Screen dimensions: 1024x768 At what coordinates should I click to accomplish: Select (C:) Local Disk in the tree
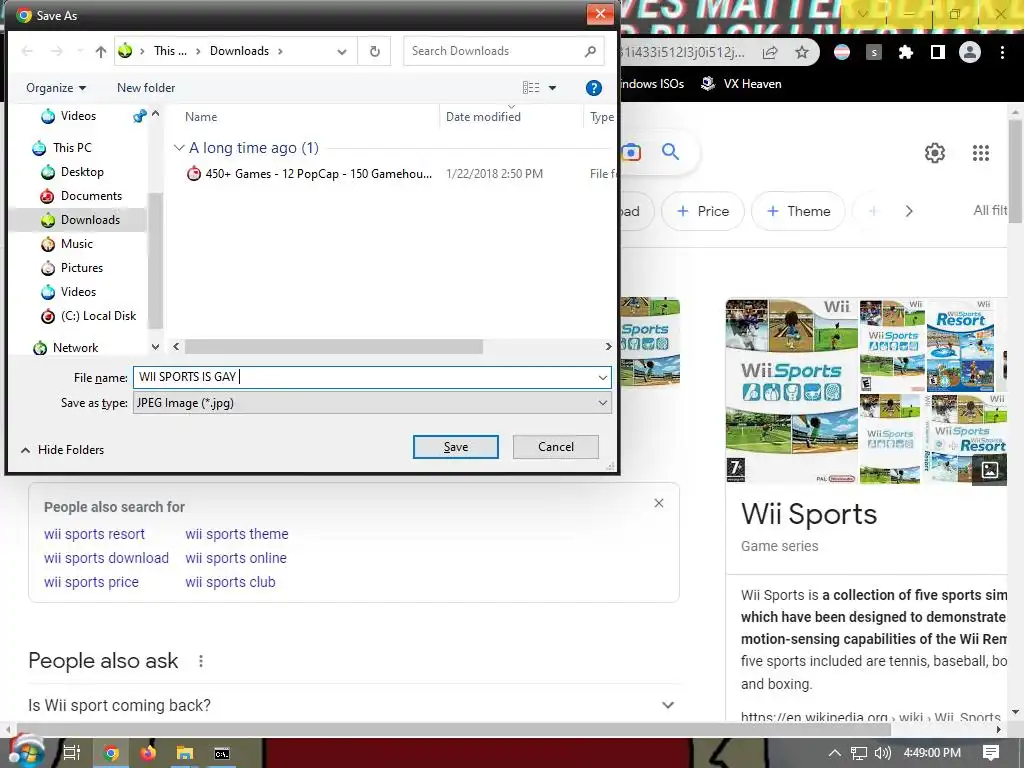98,316
